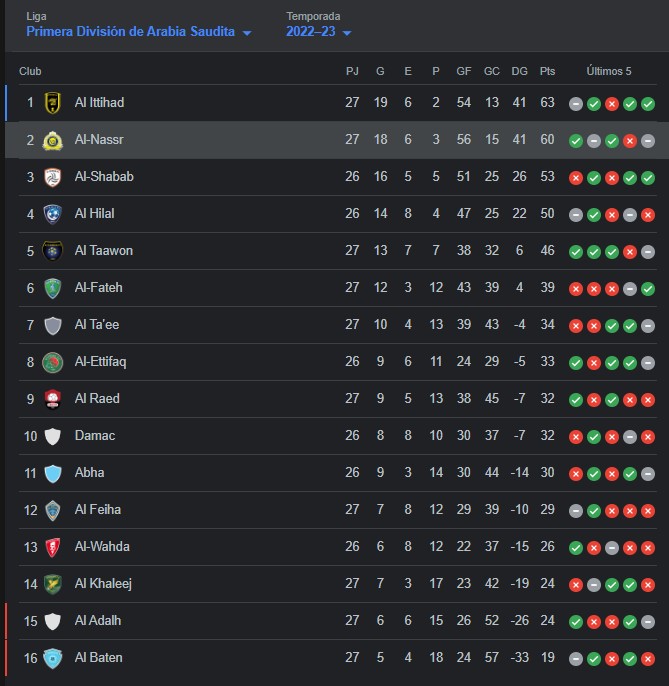Click the Al Taawon club crest
This screenshot has width=669, height=686.
(53, 251)
